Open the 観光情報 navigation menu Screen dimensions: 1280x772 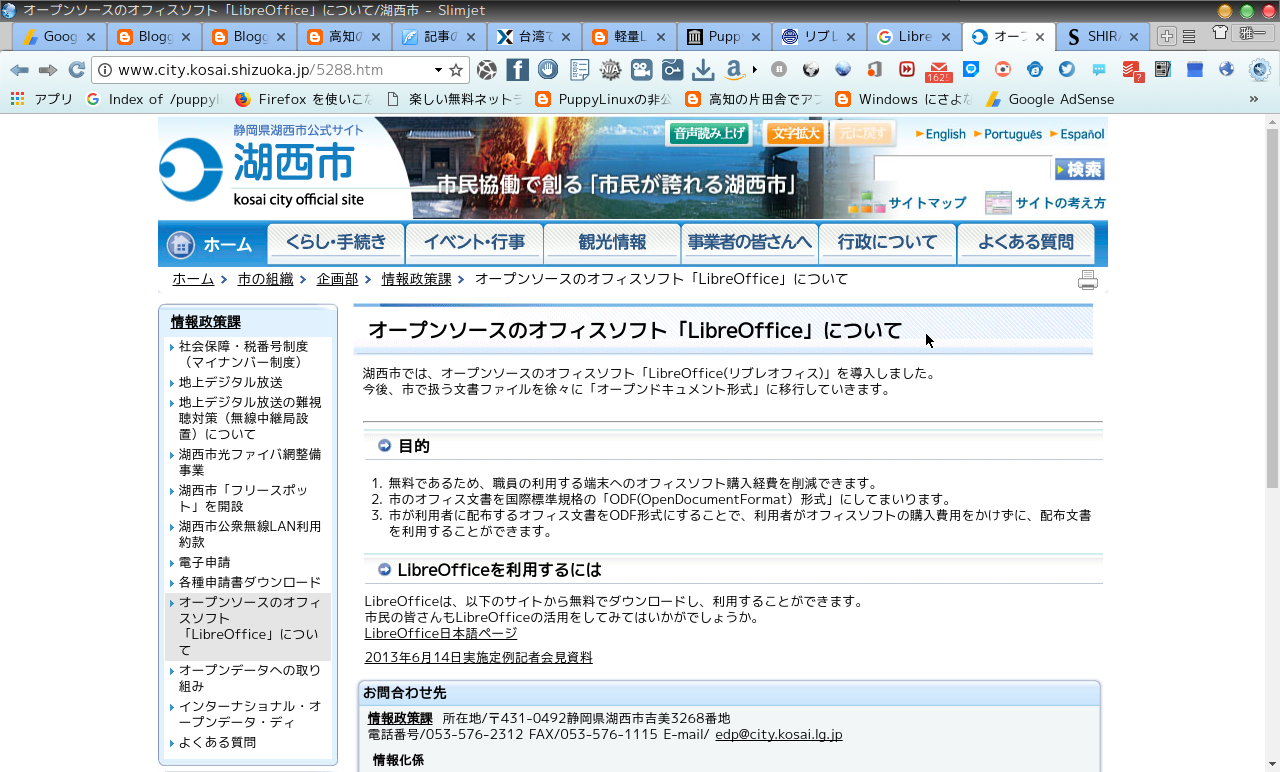(612, 243)
